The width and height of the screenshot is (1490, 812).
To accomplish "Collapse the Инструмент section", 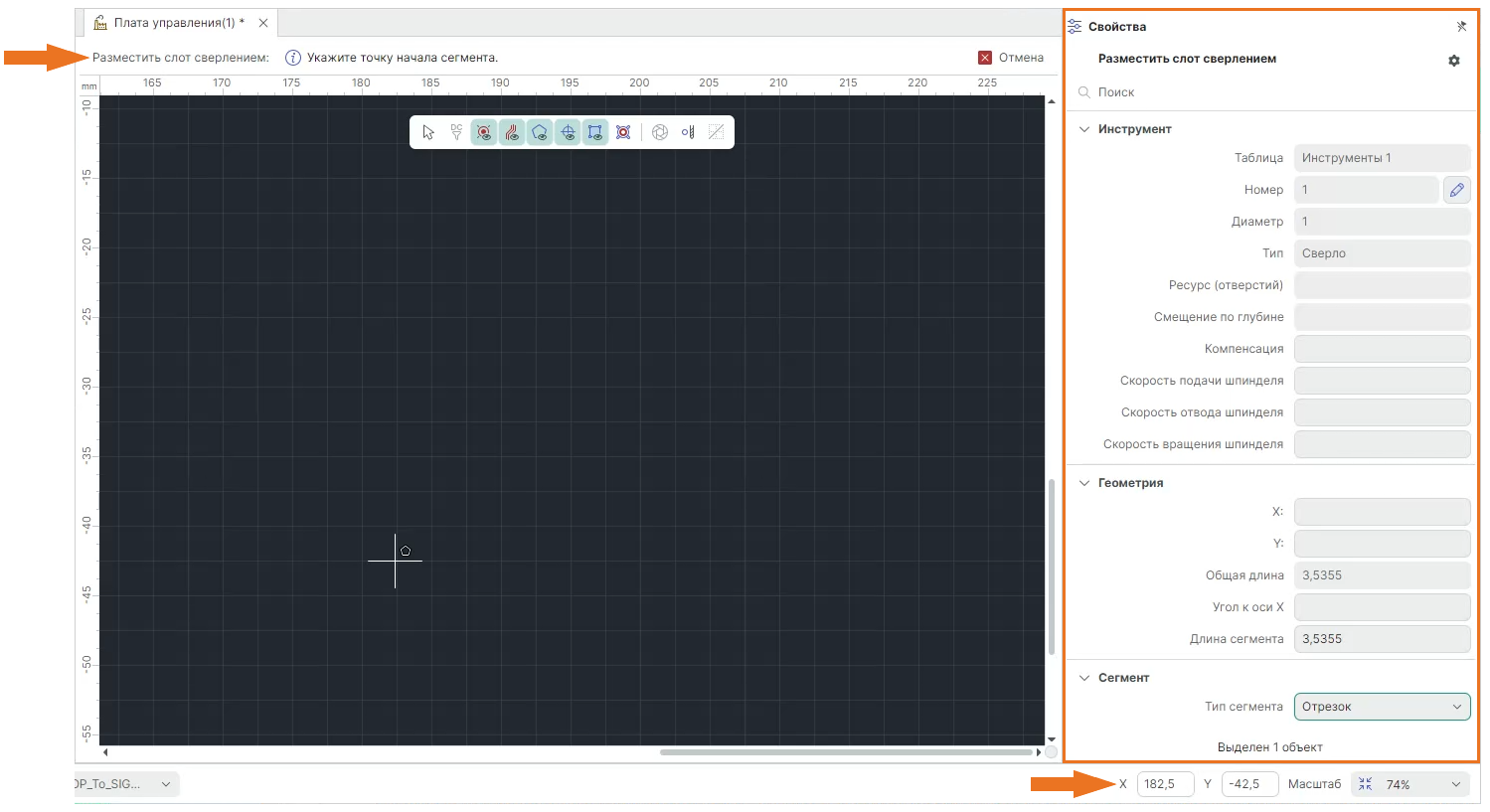I will click(1084, 129).
